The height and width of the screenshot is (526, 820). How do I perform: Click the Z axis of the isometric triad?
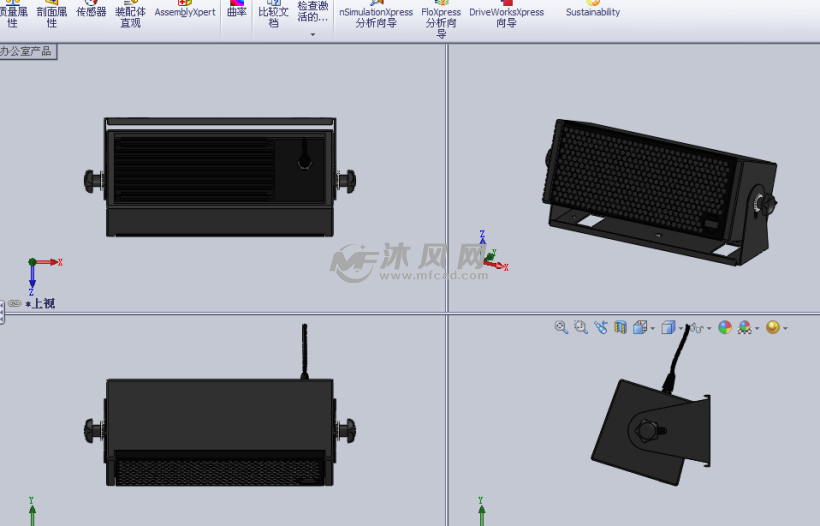coord(482,238)
